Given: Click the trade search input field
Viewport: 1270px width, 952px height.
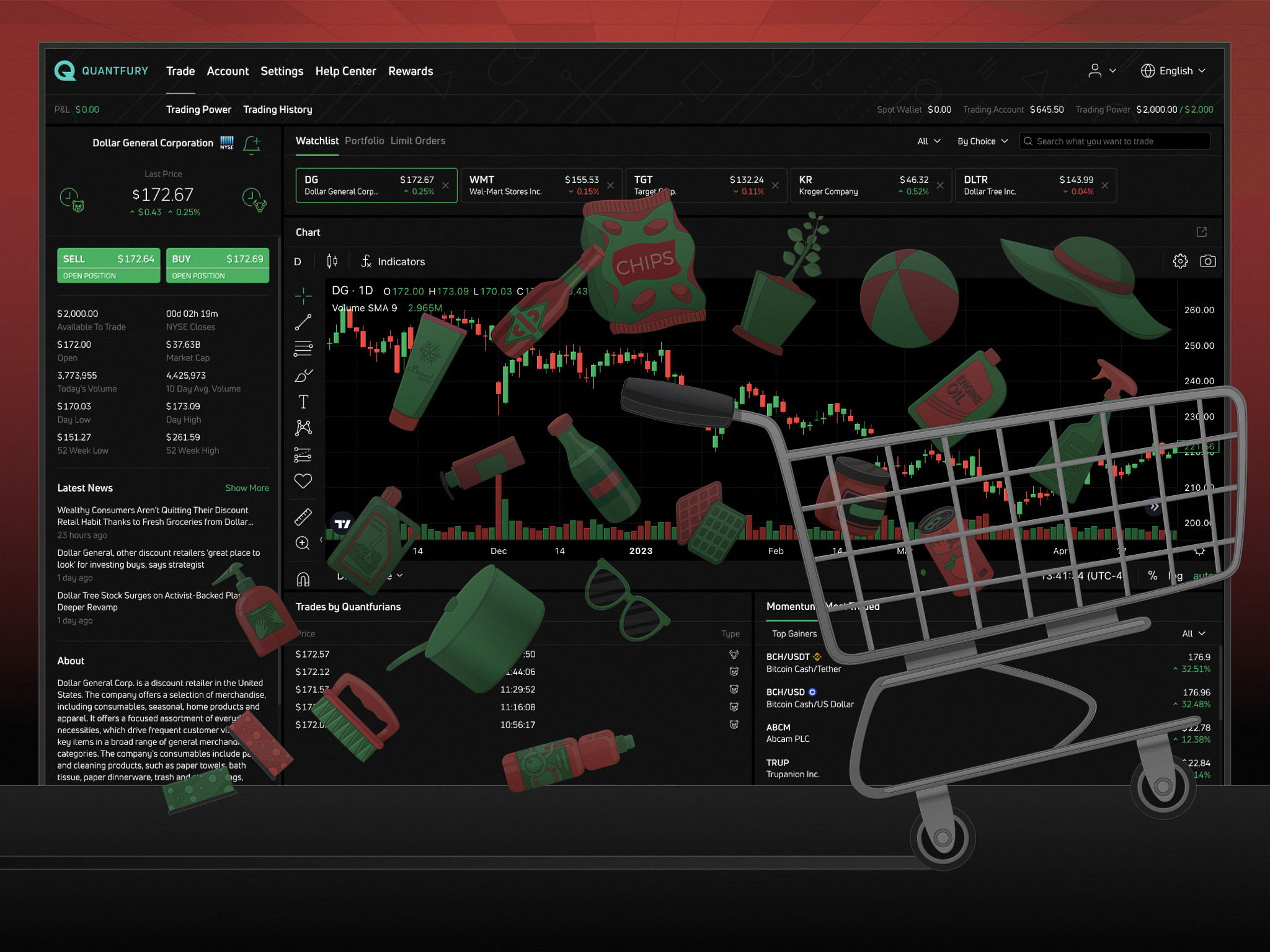Looking at the screenshot, I should 1116,141.
